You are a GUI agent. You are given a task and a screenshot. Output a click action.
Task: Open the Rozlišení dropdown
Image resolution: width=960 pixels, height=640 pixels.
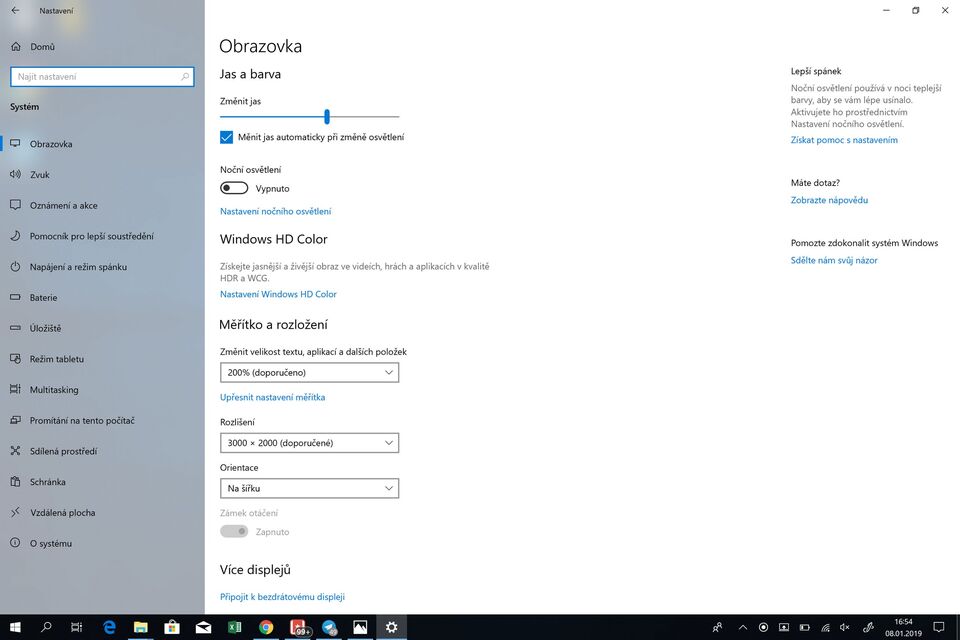[x=309, y=442]
